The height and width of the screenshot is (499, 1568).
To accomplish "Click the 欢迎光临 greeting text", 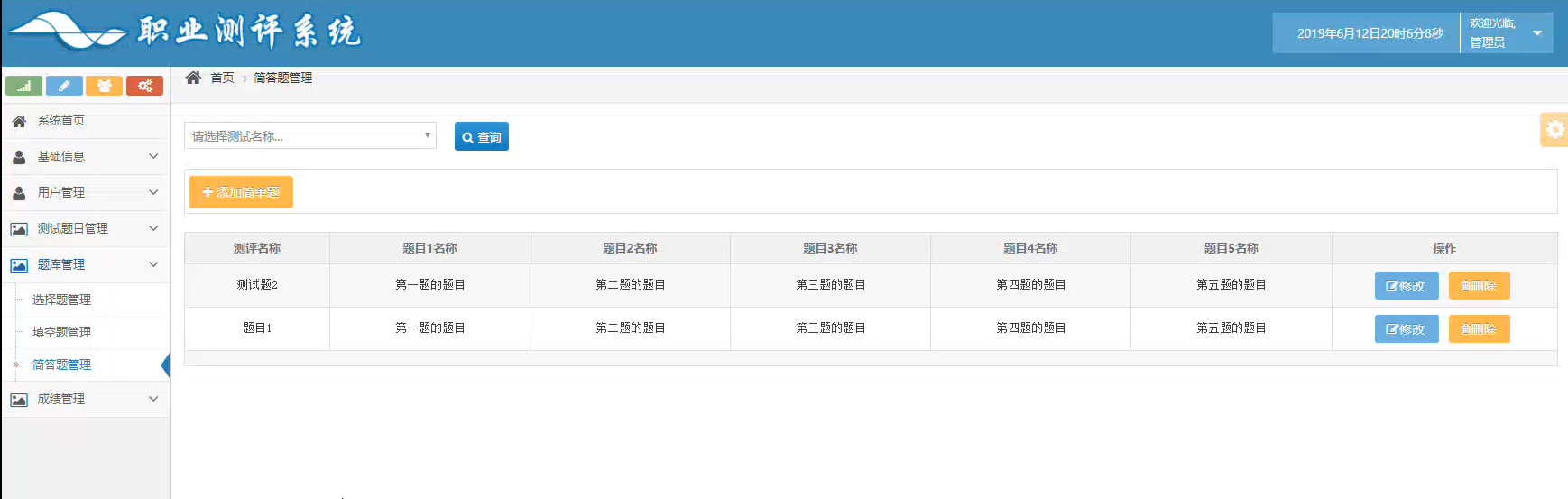I will (x=1492, y=23).
